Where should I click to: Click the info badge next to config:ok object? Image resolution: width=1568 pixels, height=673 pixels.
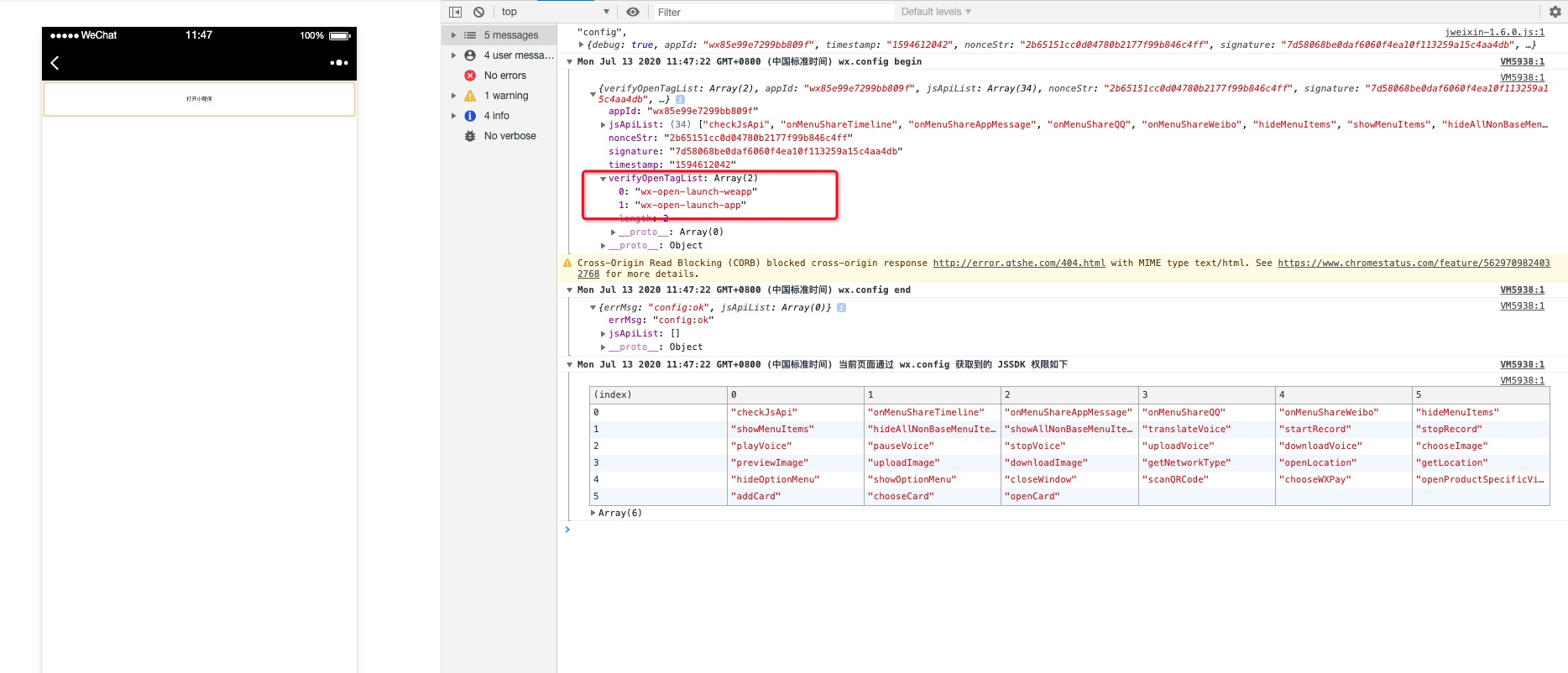pyautogui.click(x=841, y=308)
